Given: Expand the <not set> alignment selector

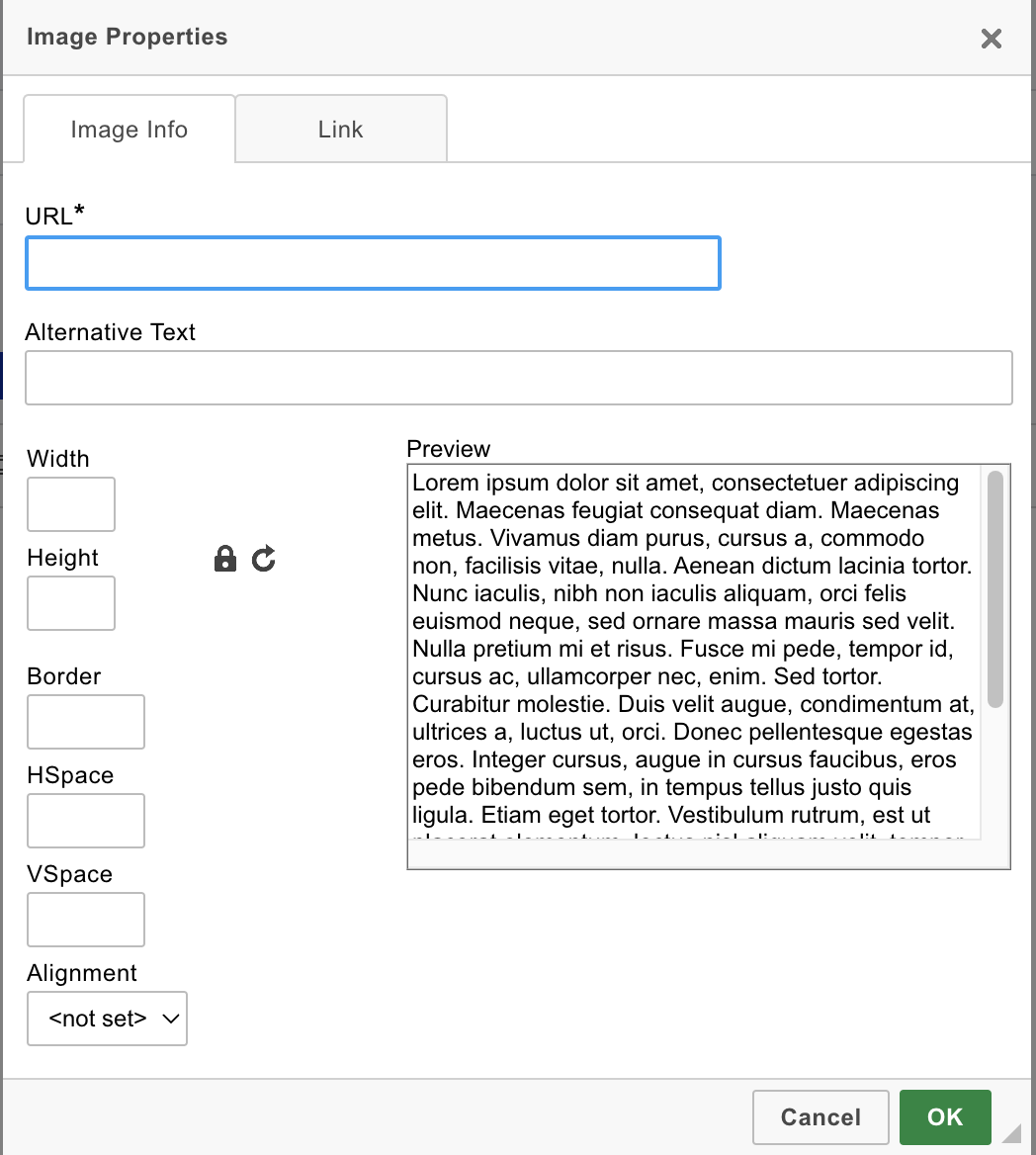Looking at the screenshot, I should pyautogui.click(x=107, y=1019).
